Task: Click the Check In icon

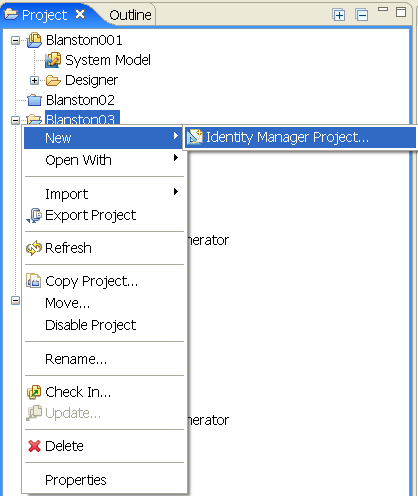Action: (34, 392)
